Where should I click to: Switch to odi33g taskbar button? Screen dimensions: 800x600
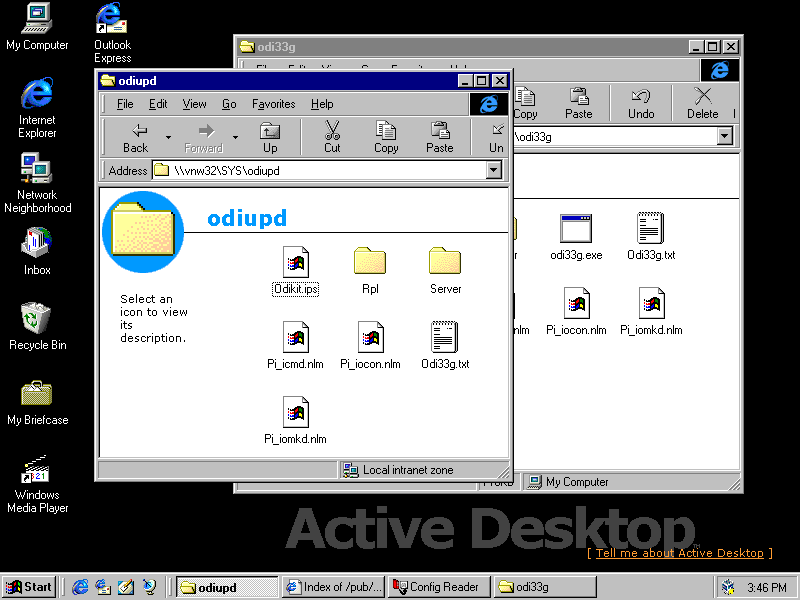point(545,587)
